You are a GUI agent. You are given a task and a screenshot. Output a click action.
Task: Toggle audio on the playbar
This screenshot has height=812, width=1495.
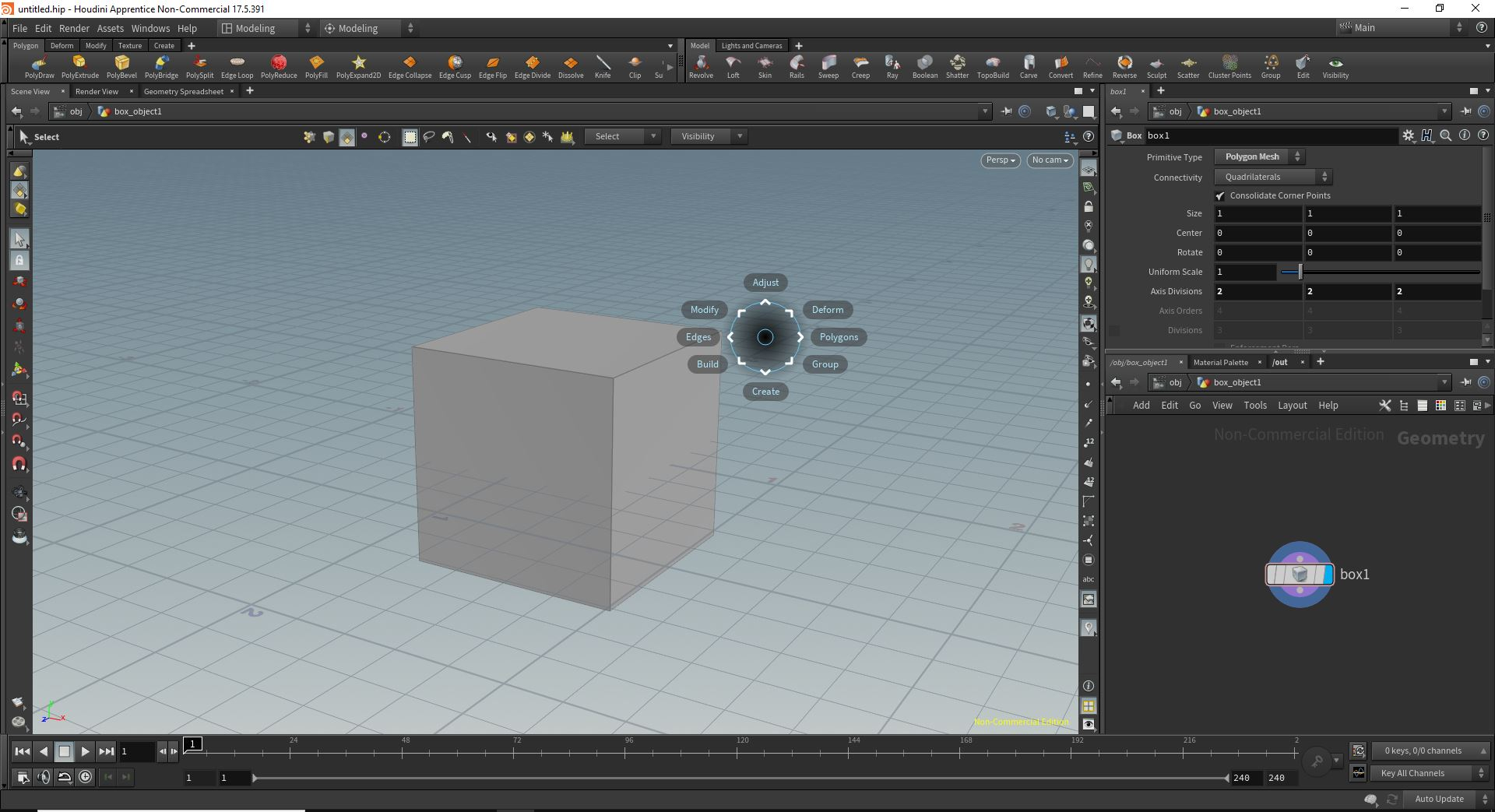tap(44, 776)
